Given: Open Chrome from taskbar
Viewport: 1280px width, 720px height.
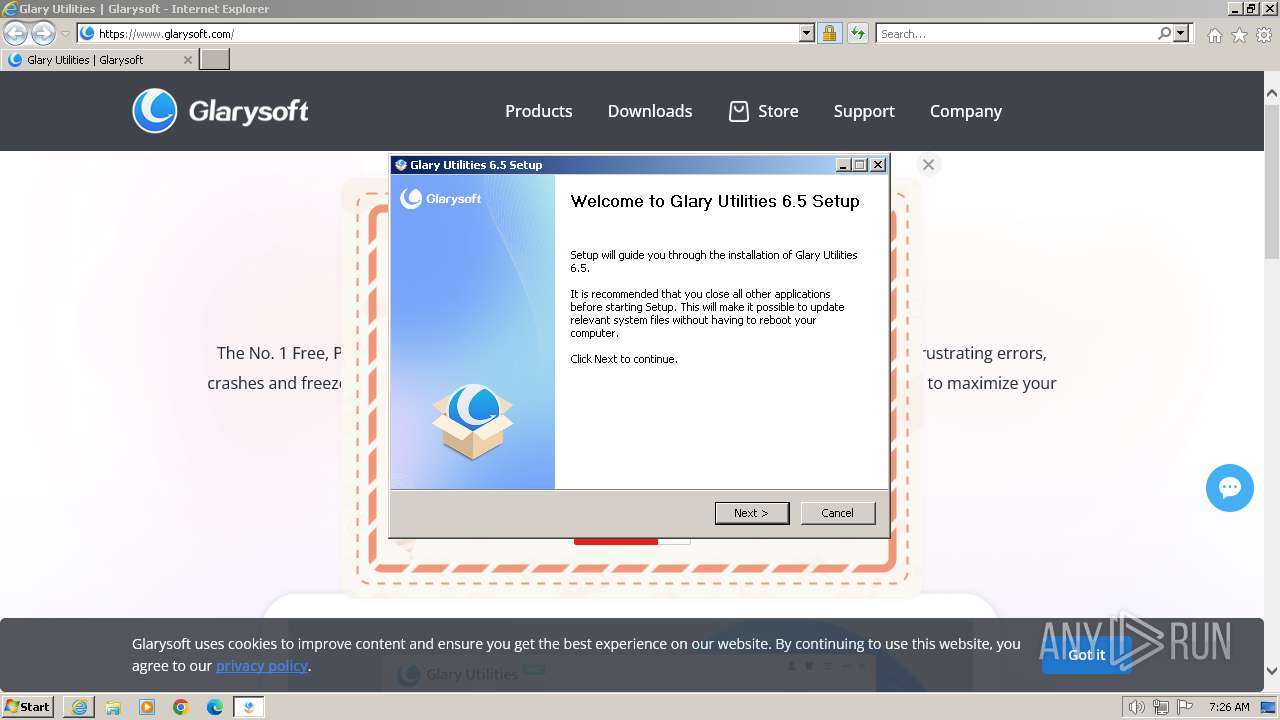Looking at the screenshot, I should (x=181, y=707).
